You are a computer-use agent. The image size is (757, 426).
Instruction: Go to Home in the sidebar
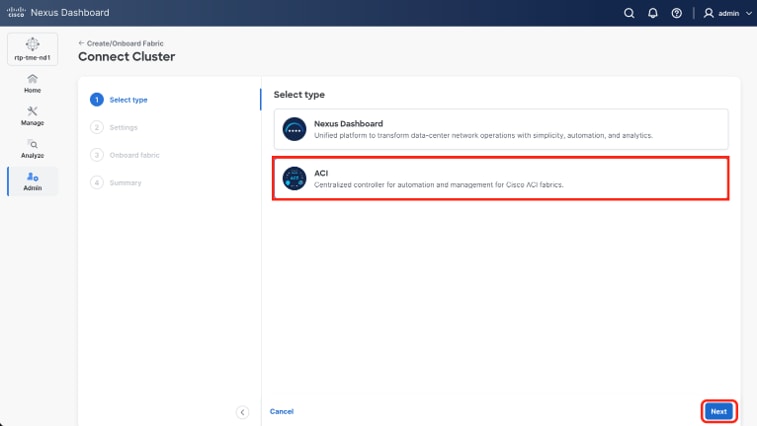pos(32,84)
